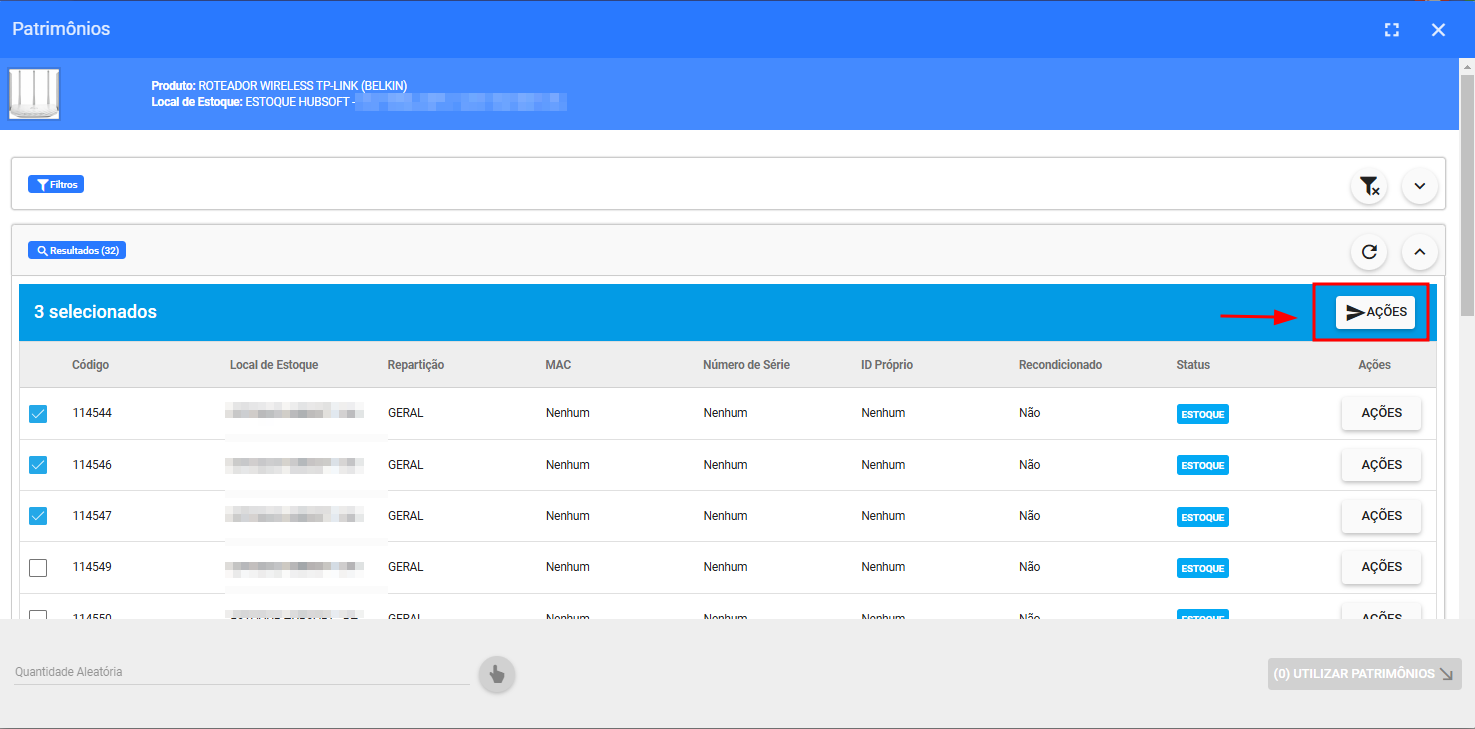The height and width of the screenshot is (729, 1475).
Task: Open AÇÕES for row 114546
Action: pyautogui.click(x=1381, y=465)
